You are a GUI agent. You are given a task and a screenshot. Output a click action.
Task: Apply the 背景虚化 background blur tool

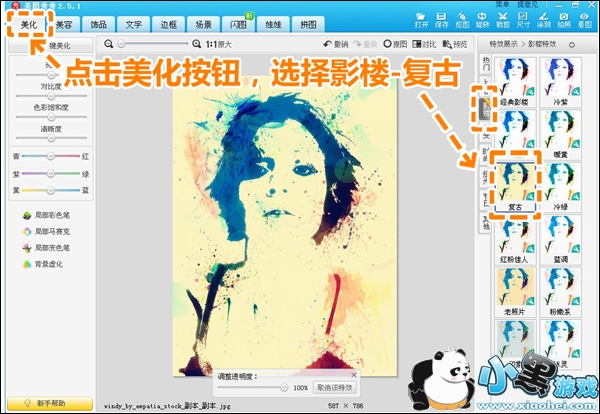click(x=43, y=264)
